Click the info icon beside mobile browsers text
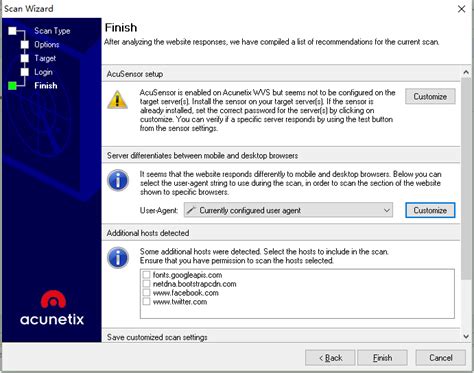This screenshot has width=474, height=373. (x=118, y=180)
